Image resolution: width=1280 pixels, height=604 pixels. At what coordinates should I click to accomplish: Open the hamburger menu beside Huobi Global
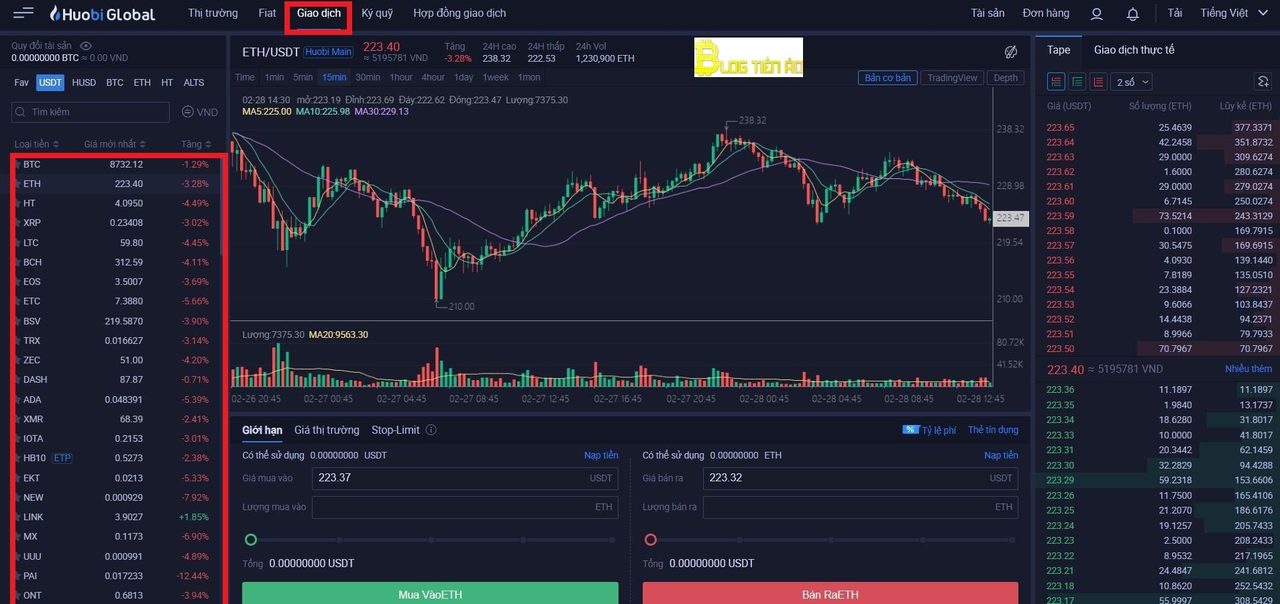point(23,13)
